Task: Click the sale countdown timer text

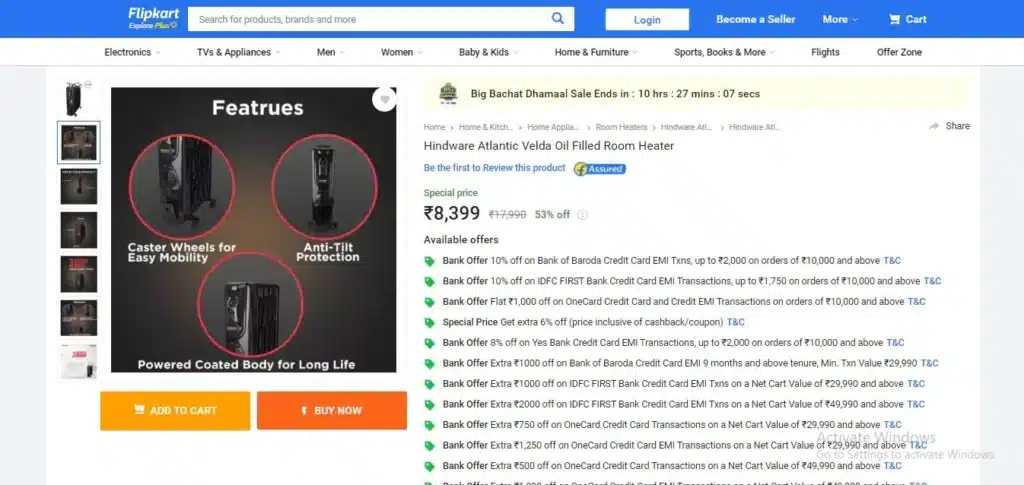Action: [x=615, y=93]
